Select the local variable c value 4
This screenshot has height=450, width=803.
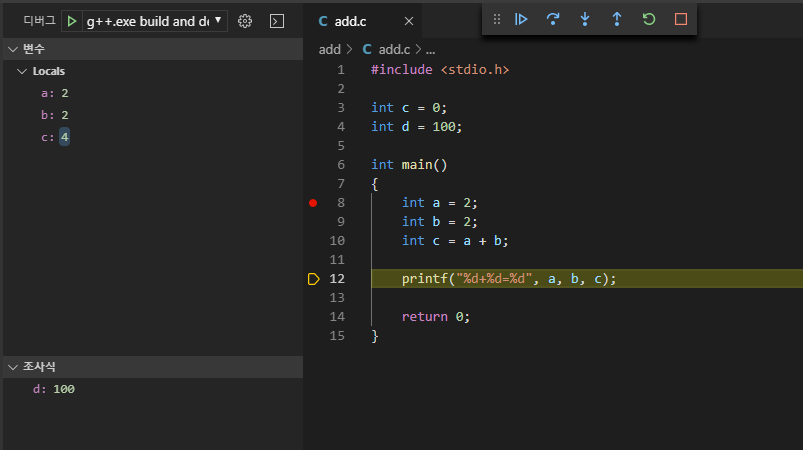[65, 137]
